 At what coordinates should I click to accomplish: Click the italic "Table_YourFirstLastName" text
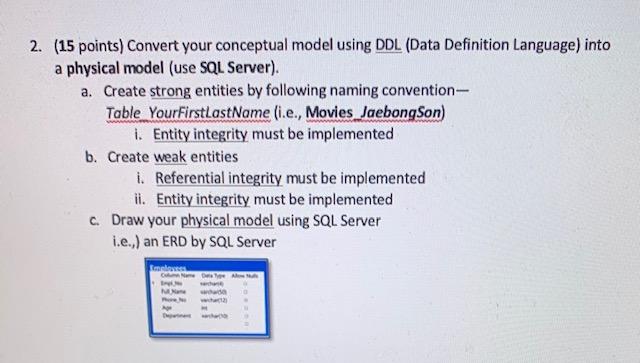[x=188, y=113]
